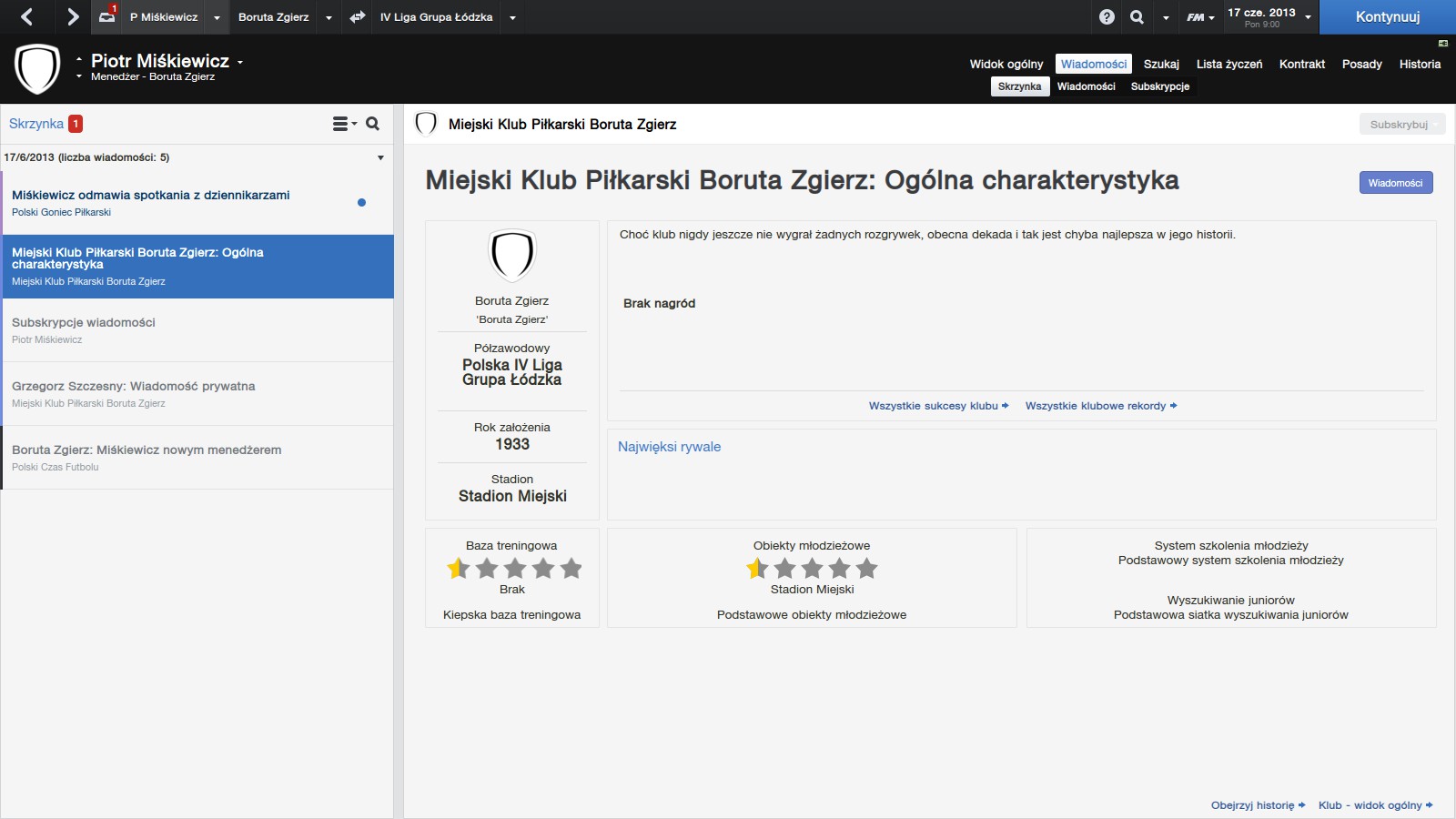Expand the Boruta Zgierz dropdown arrow
This screenshot has height=819, width=1456.
(x=329, y=17)
